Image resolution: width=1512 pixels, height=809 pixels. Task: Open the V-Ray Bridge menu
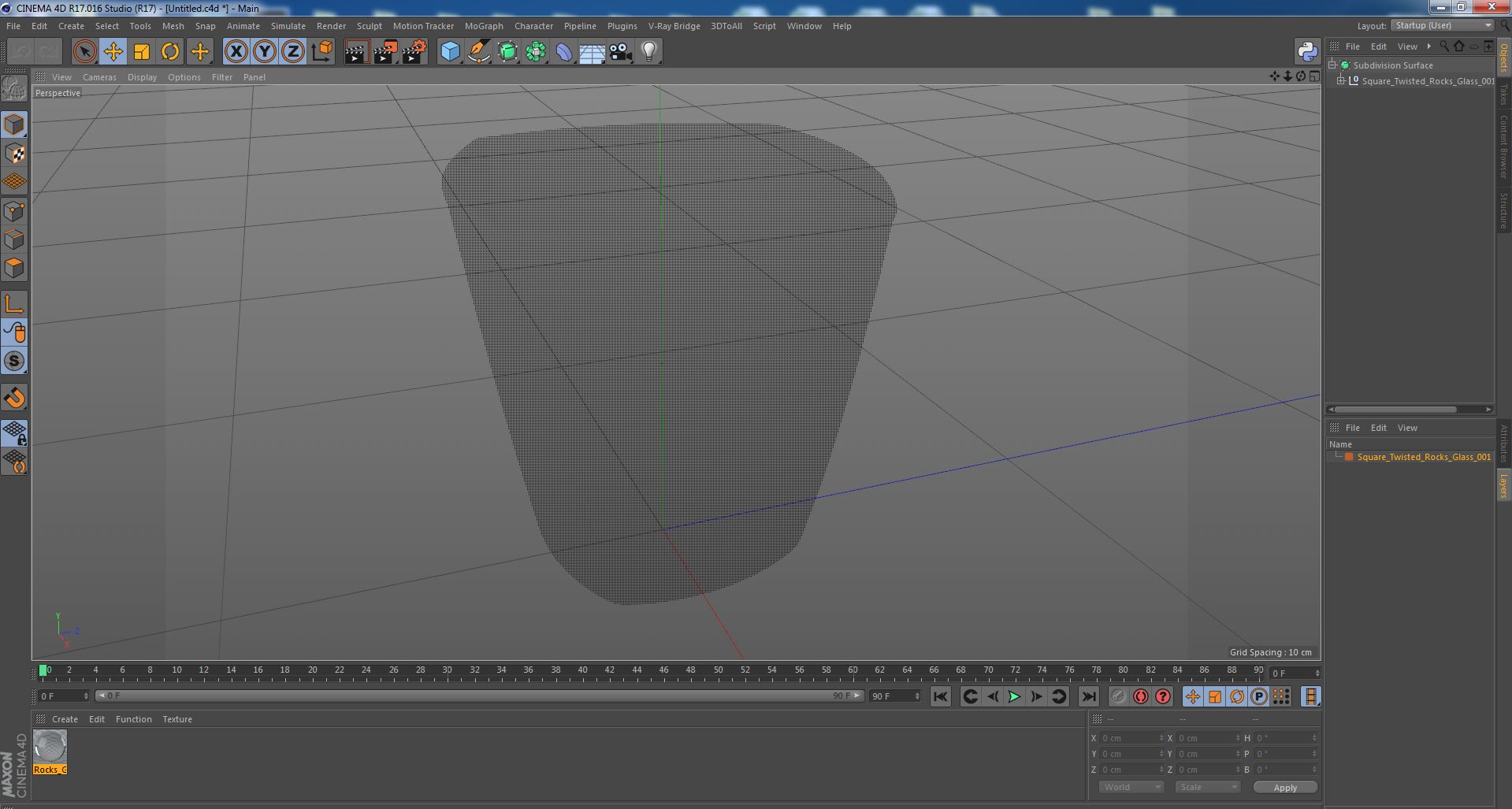coord(674,26)
